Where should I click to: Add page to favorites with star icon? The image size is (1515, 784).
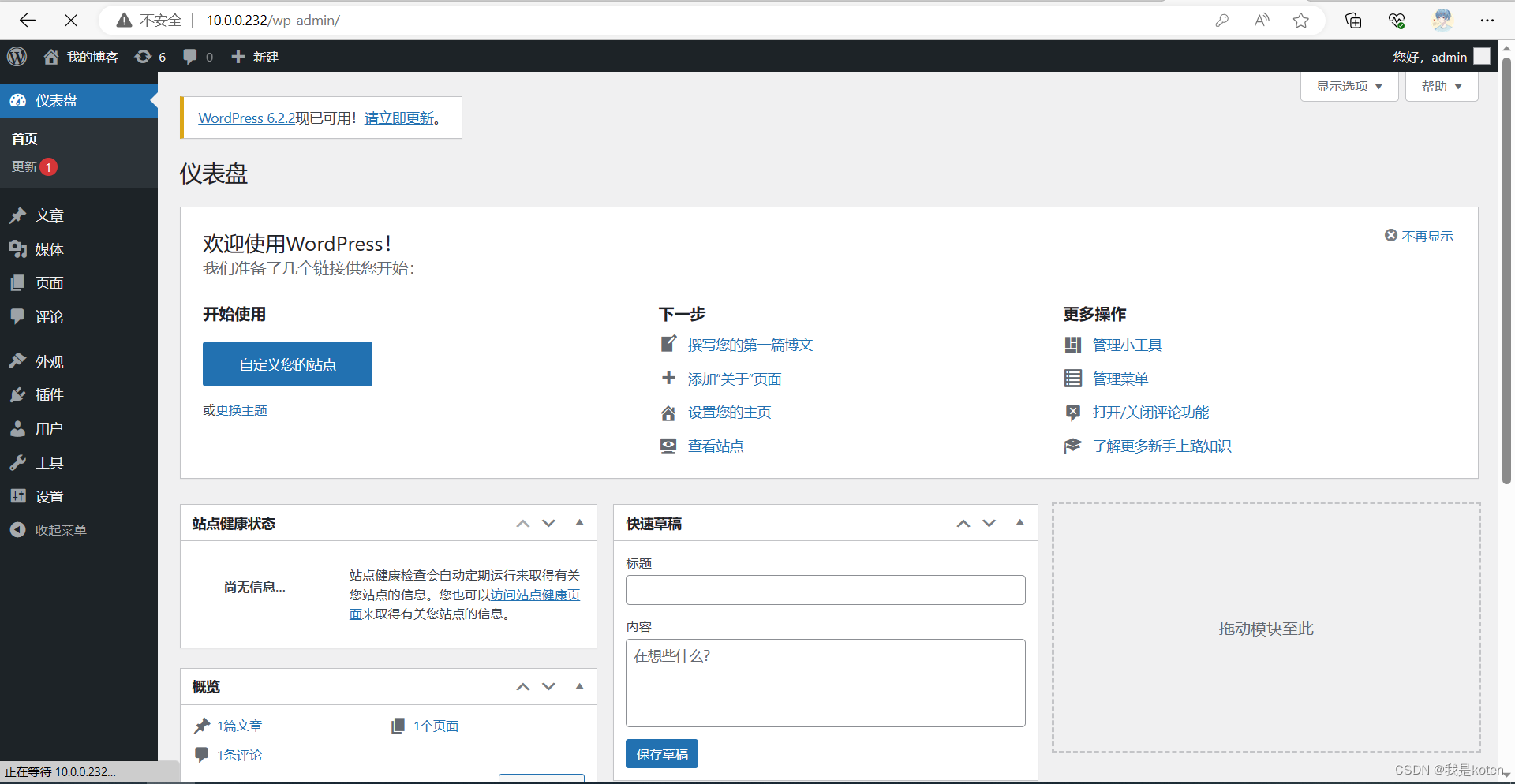(1301, 21)
